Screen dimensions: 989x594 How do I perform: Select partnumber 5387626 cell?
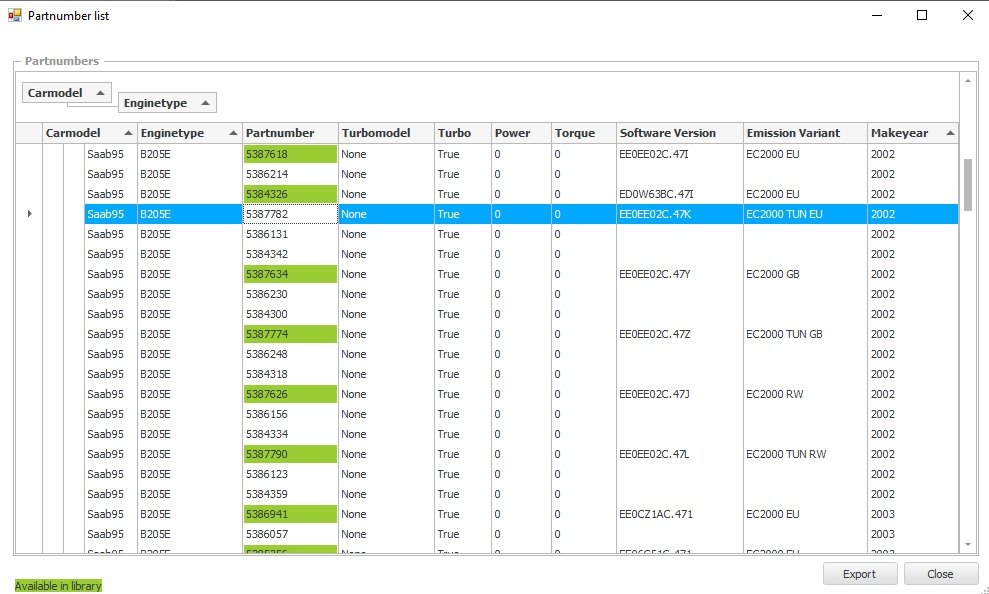tap(290, 394)
